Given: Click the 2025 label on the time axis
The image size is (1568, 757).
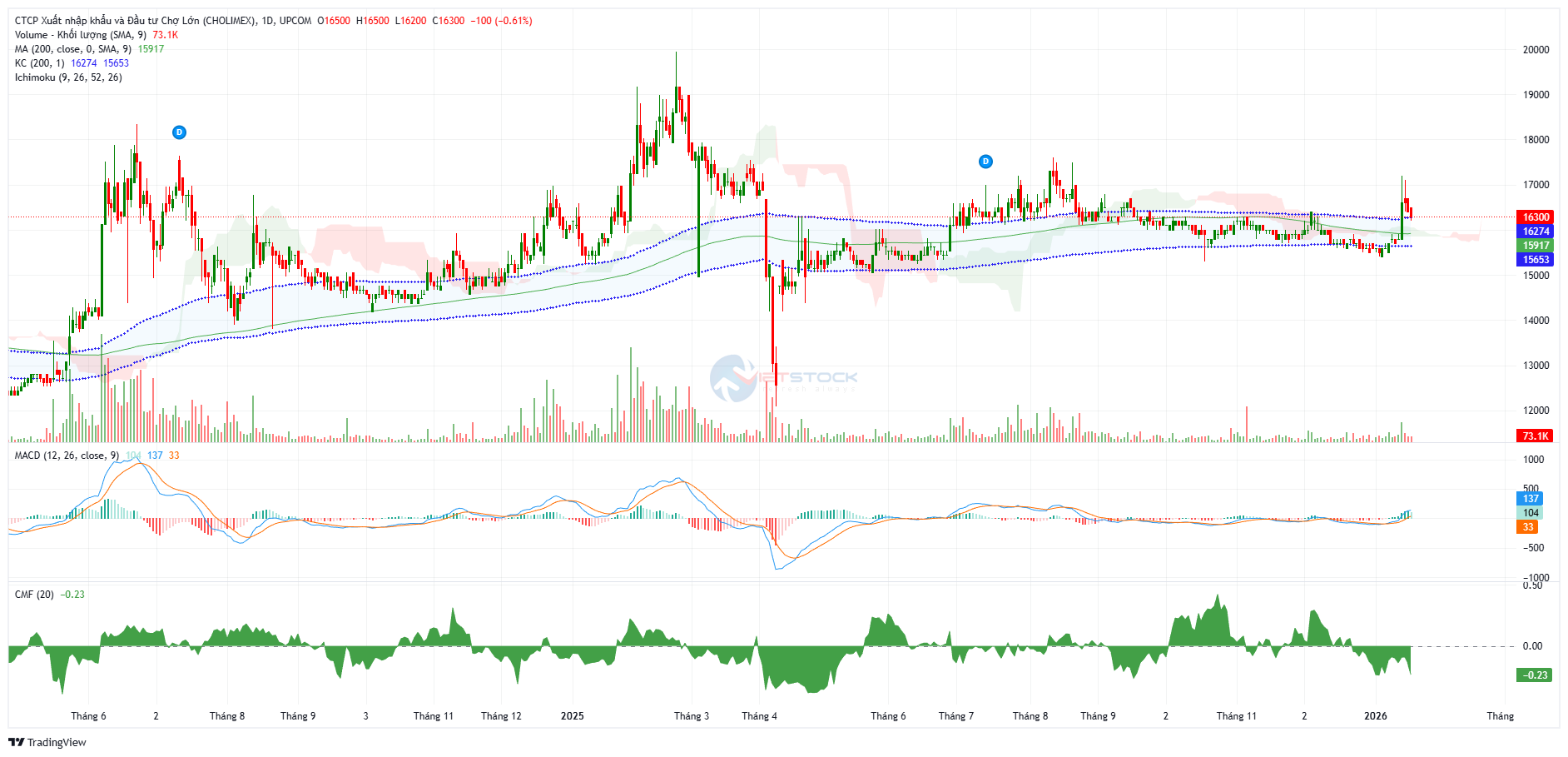Looking at the screenshot, I should pyautogui.click(x=573, y=716).
